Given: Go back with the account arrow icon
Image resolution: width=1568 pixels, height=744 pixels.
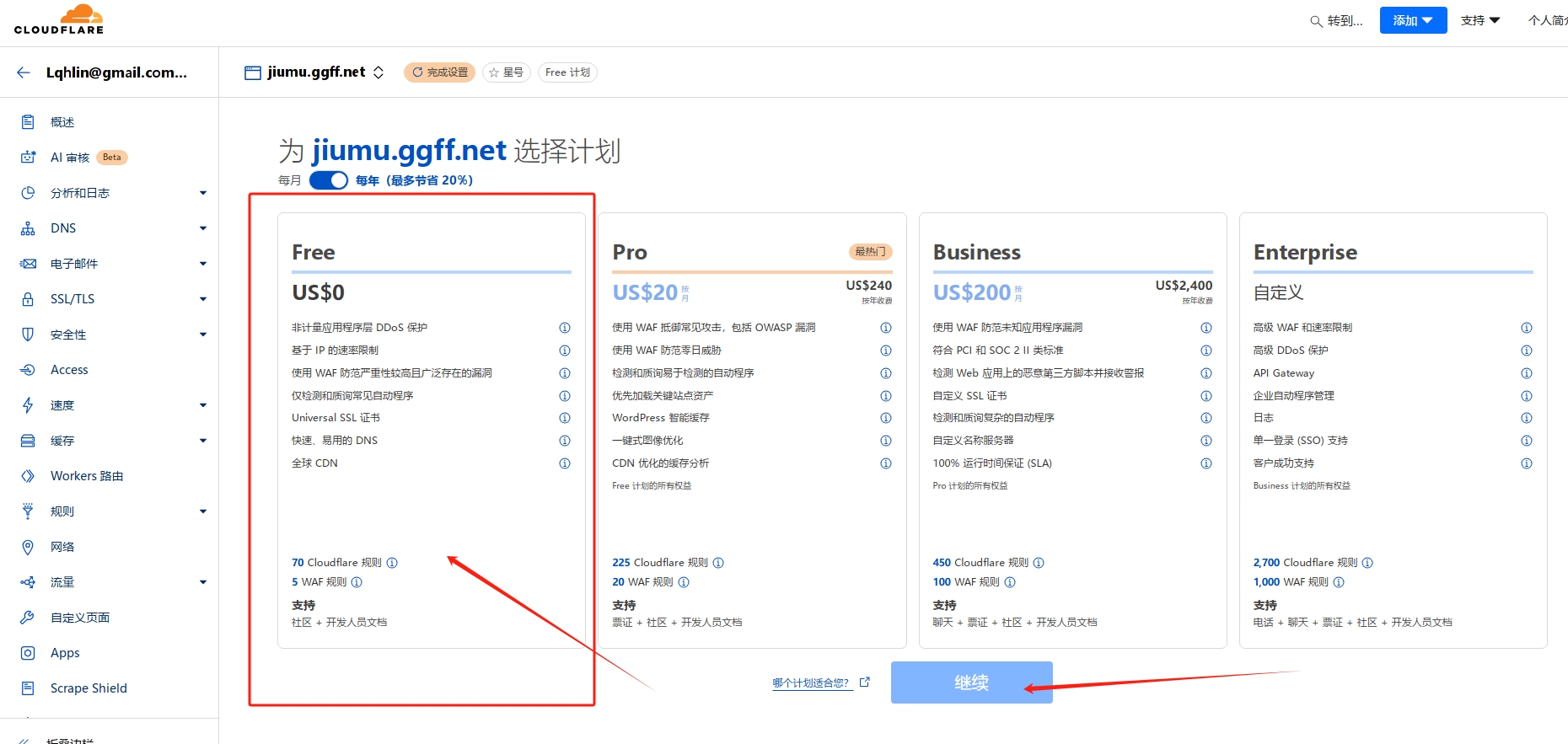Looking at the screenshot, I should [x=24, y=72].
